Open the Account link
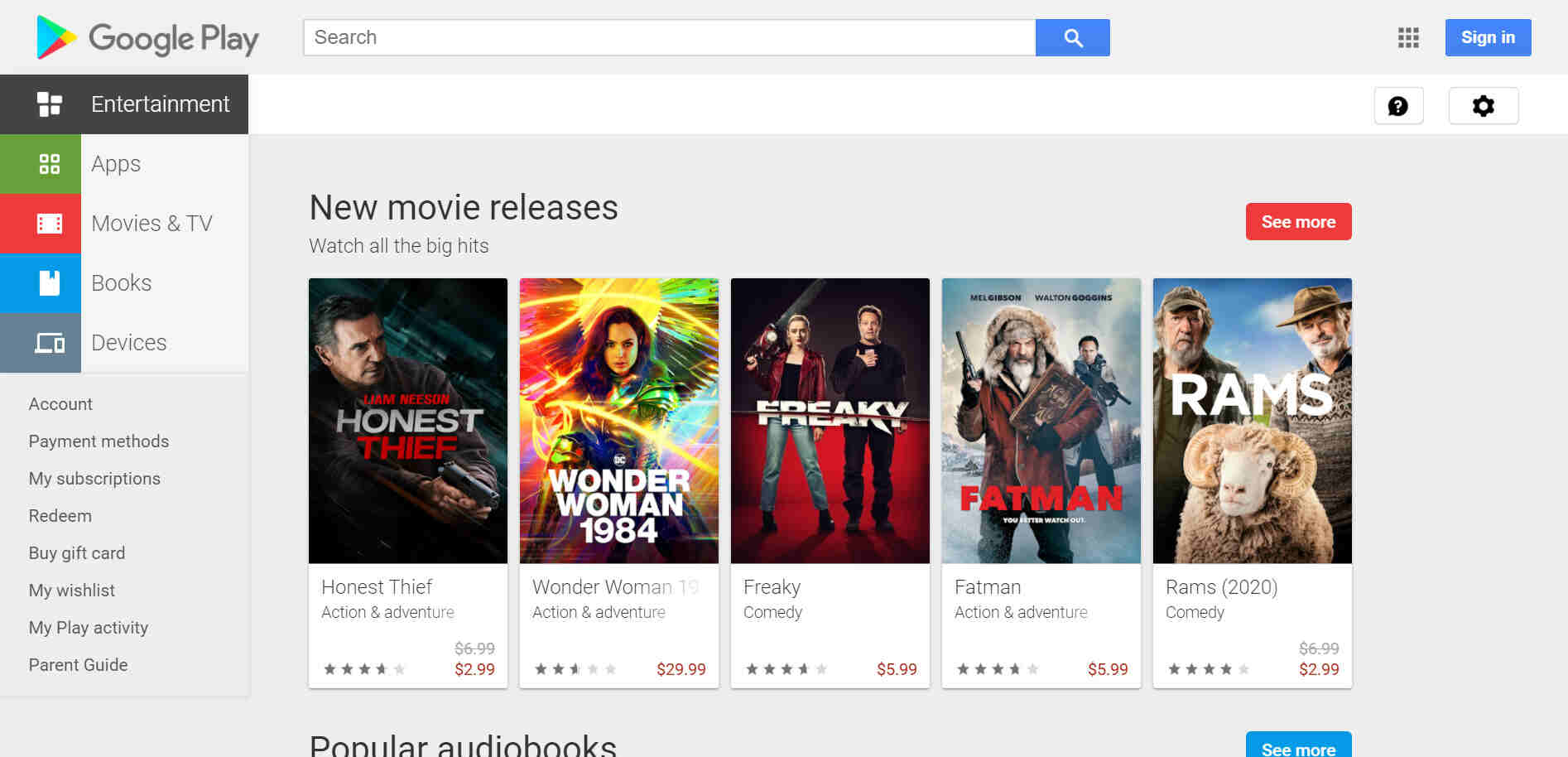Viewport: 1568px width, 757px height. 60,404
